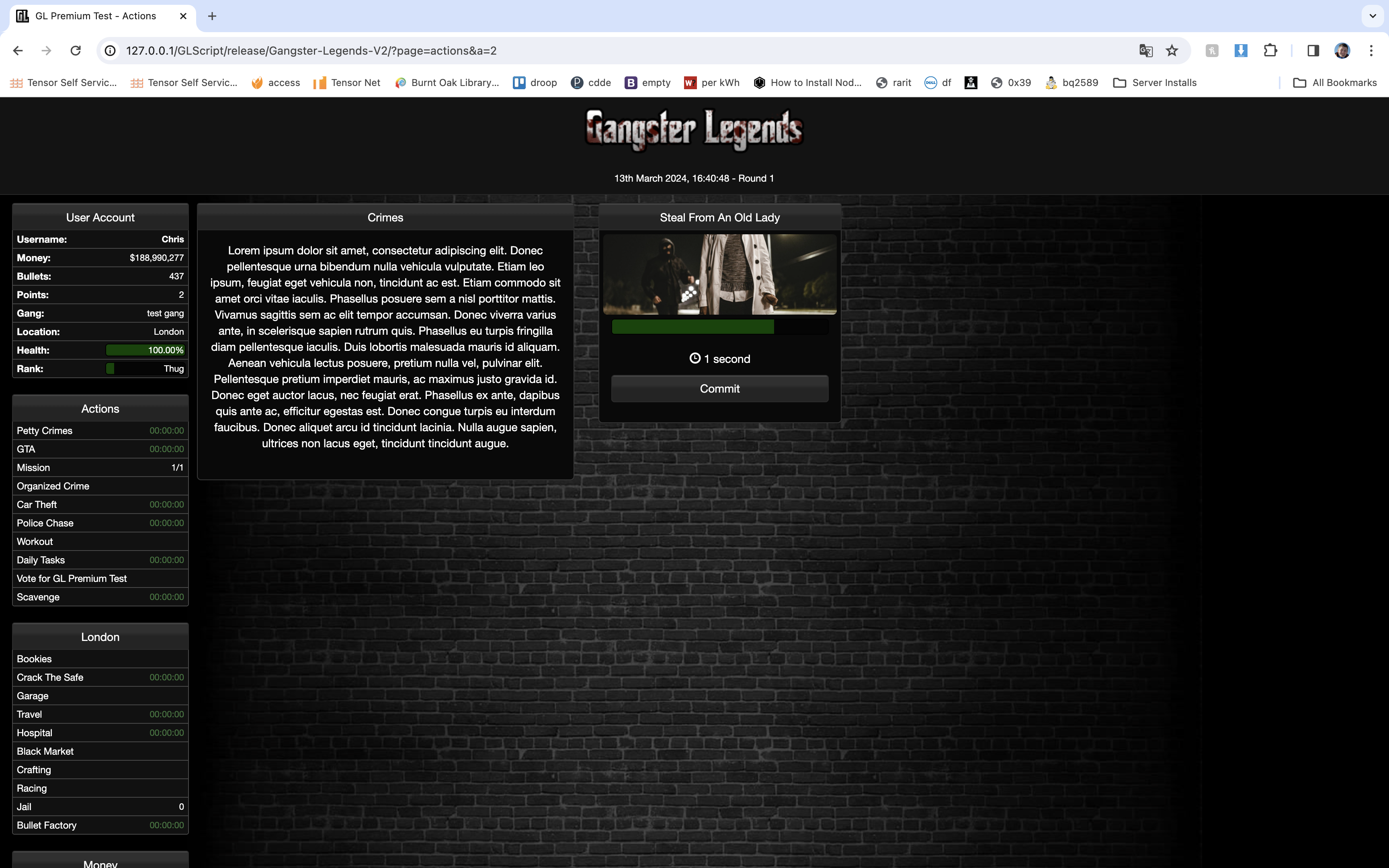Go to the Black Market link
The image size is (1389, 868).
pos(45,751)
